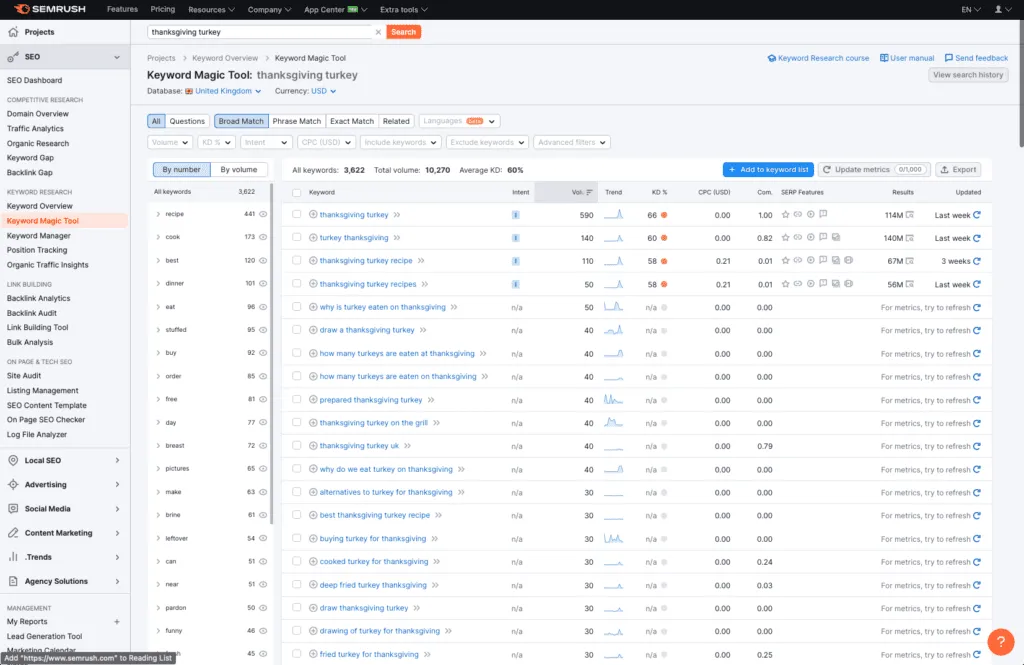Click Add to keyword list button

tap(767, 169)
